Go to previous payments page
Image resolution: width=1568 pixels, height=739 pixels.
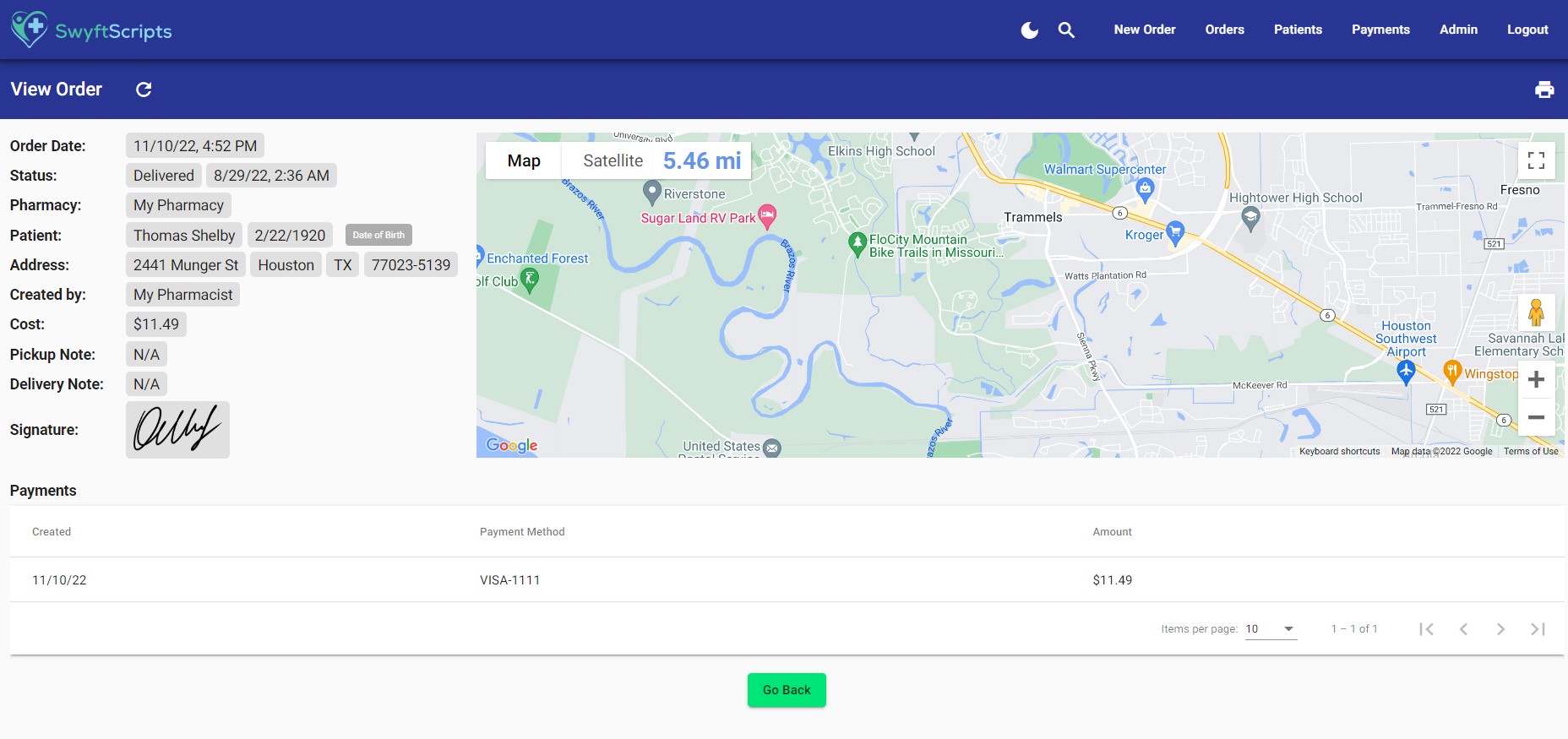tap(1464, 628)
